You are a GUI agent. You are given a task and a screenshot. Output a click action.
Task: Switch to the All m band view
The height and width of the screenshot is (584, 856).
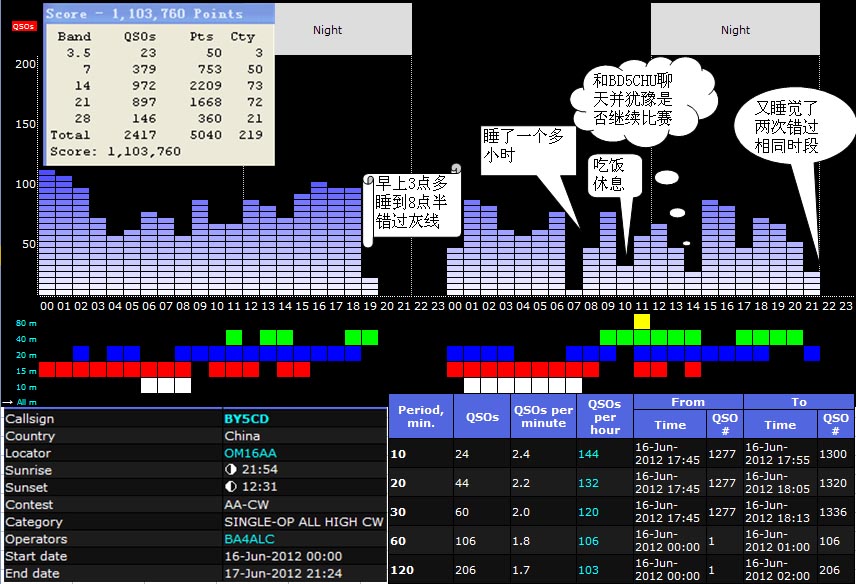[29, 401]
